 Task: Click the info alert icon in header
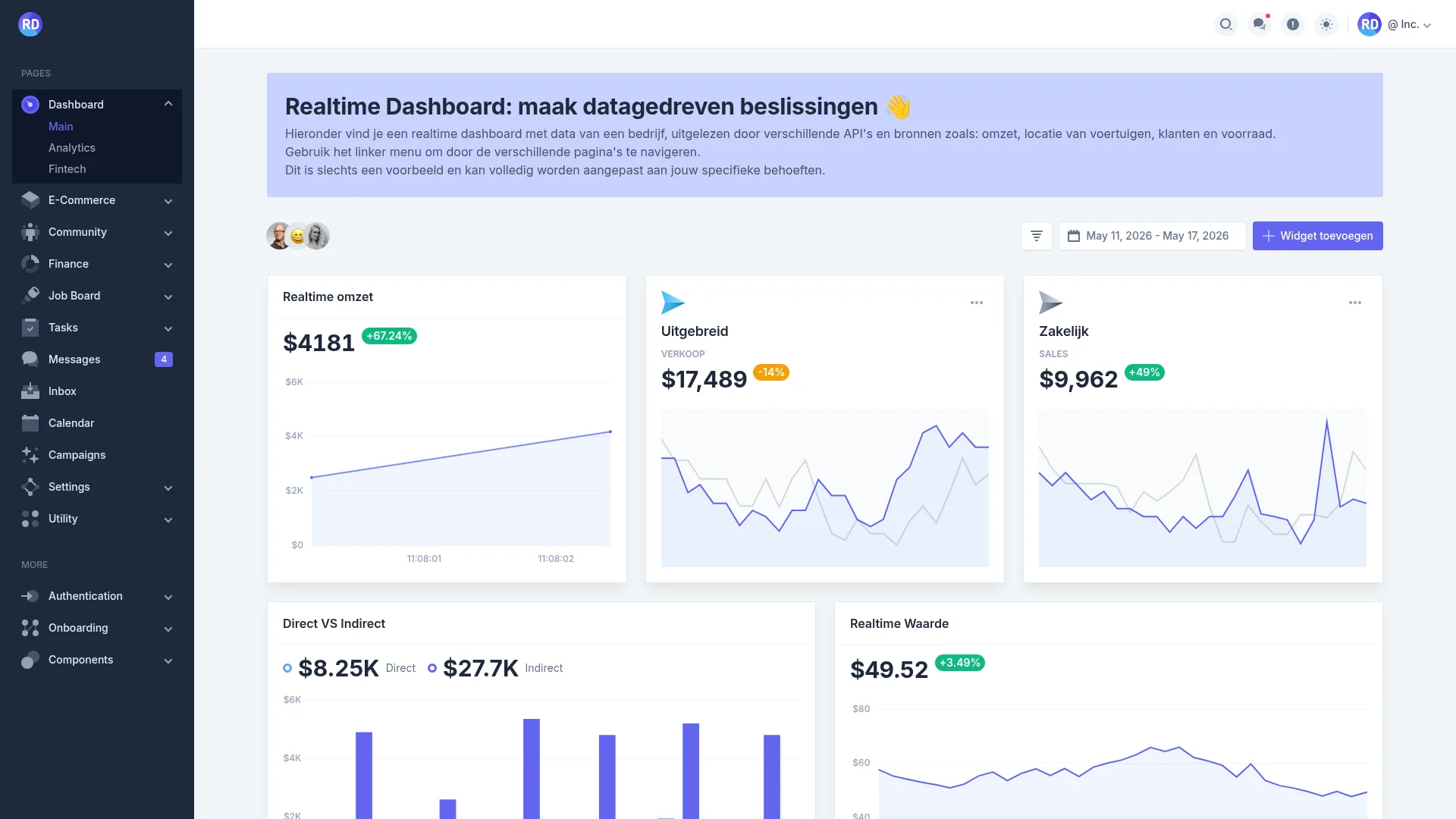click(1292, 24)
